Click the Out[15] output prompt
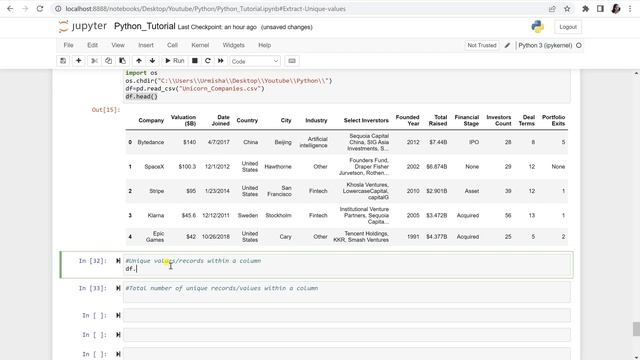The width and height of the screenshot is (640, 360). pos(106,110)
